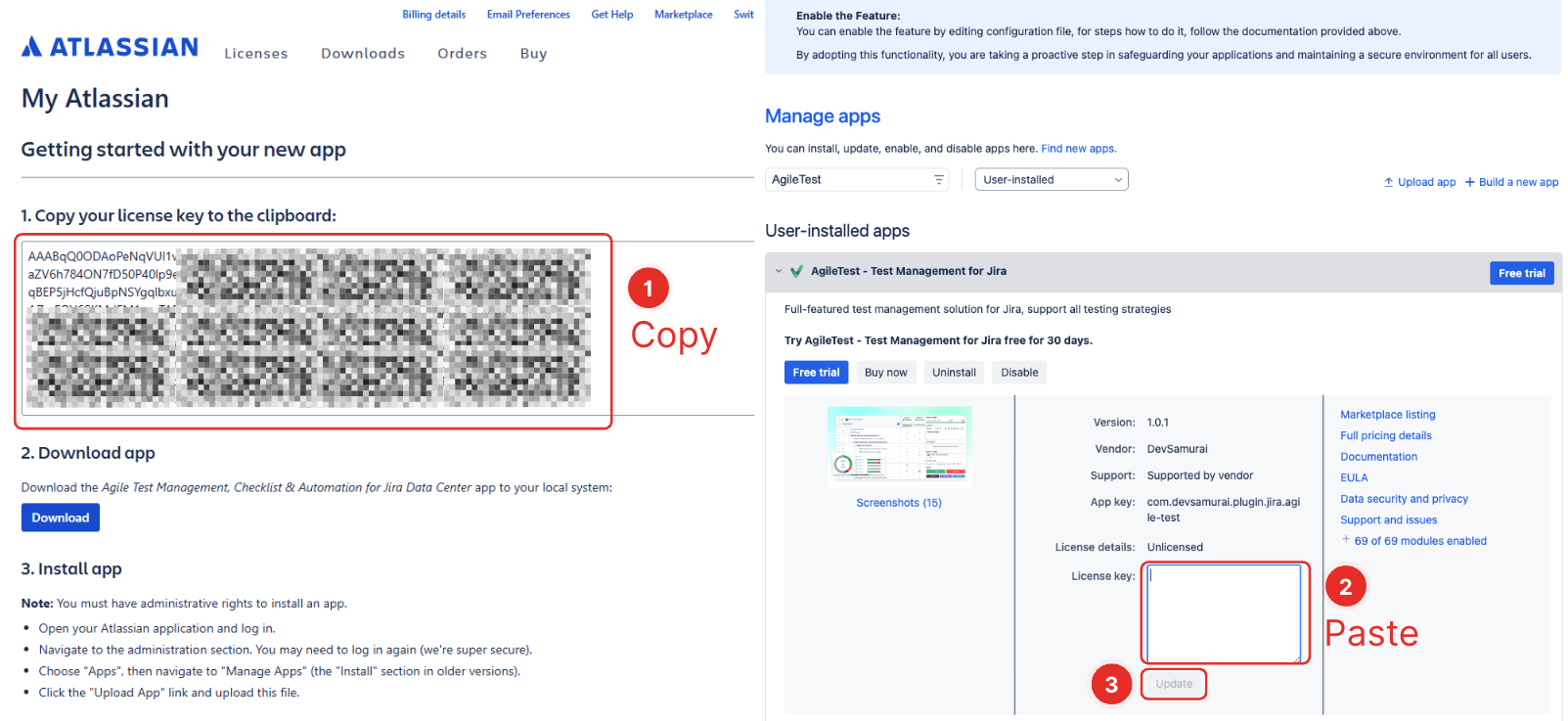Go to the Downloads menu
This screenshot has height=721, width=1568.
click(362, 54)
